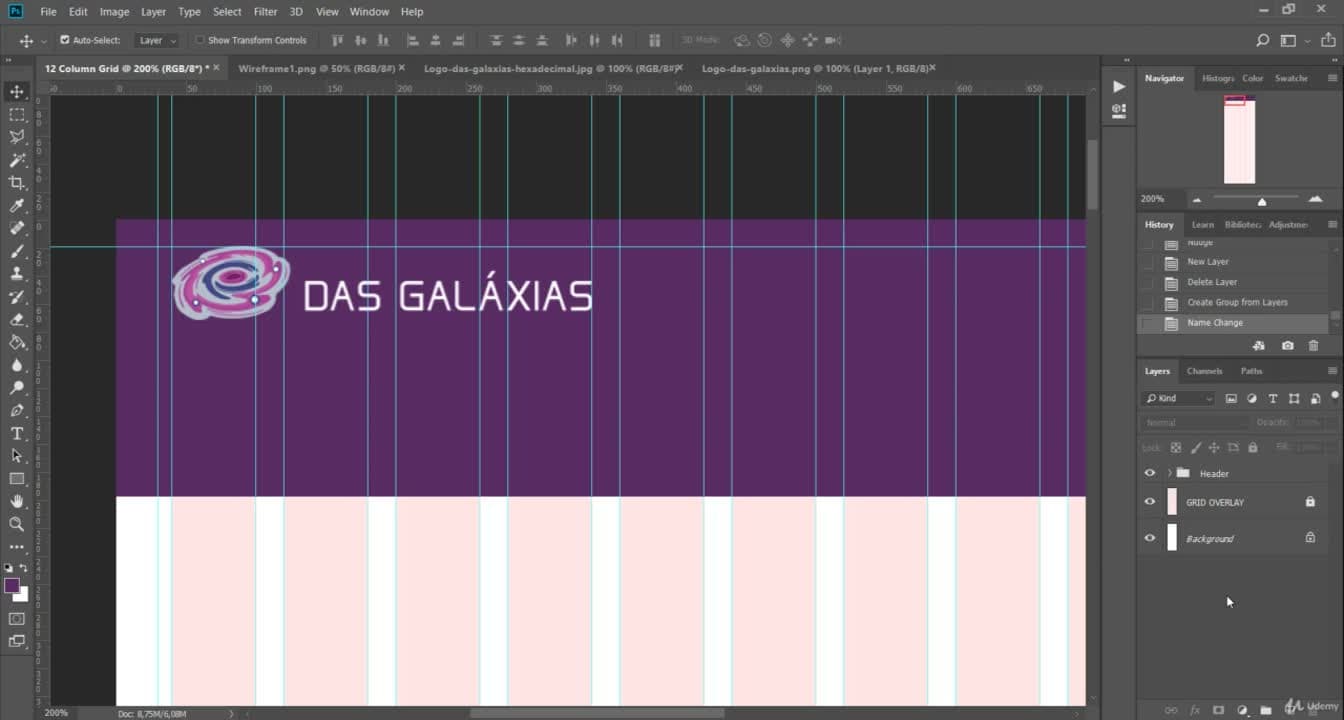Click the Actions play panel icon
The width and height of the screenshot is (1344, 720).
(x=1118, y=87)
